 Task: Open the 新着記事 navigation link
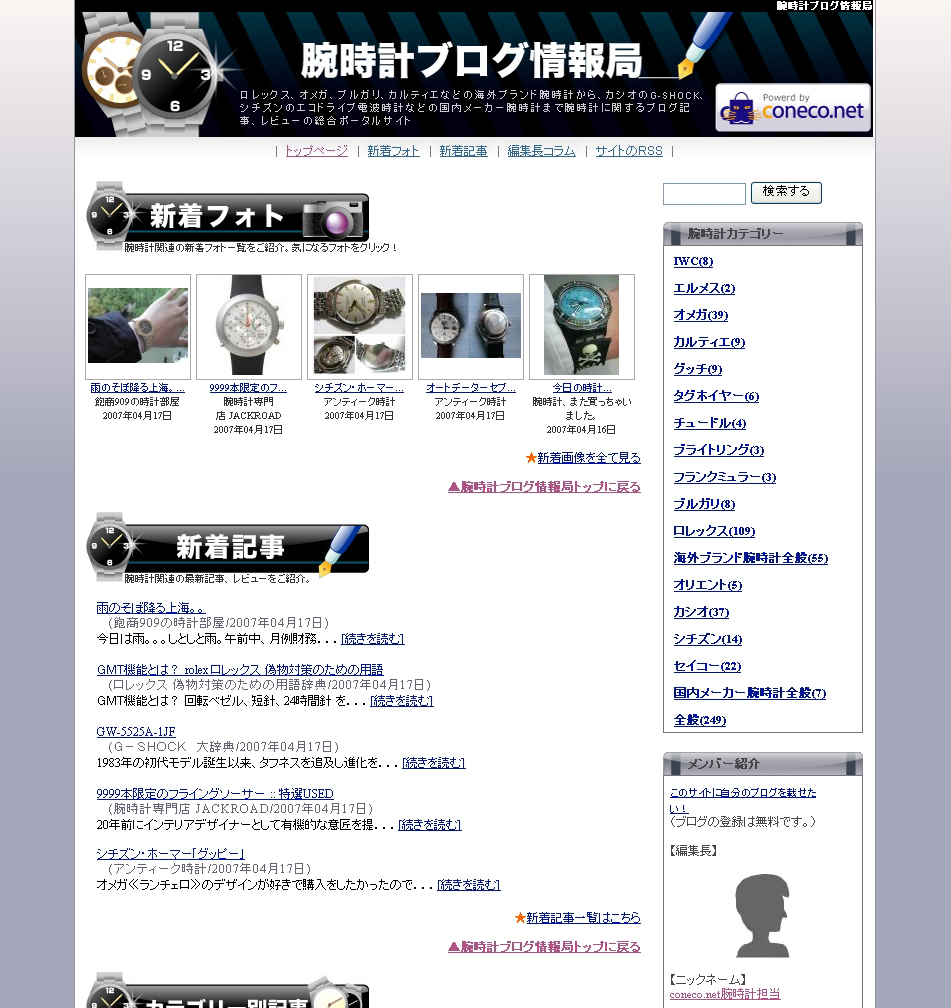(x=464, y=151)
